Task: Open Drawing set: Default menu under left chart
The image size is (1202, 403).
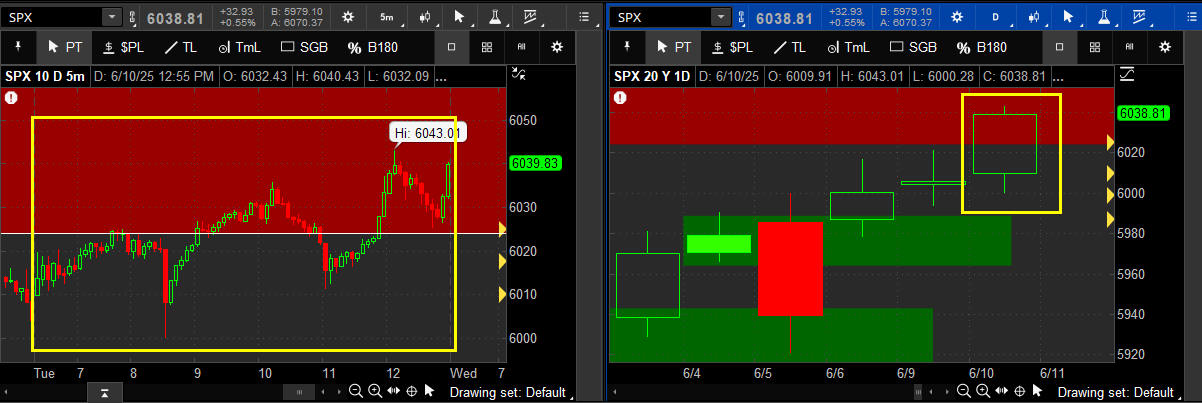Action: [x=510, y=392]
